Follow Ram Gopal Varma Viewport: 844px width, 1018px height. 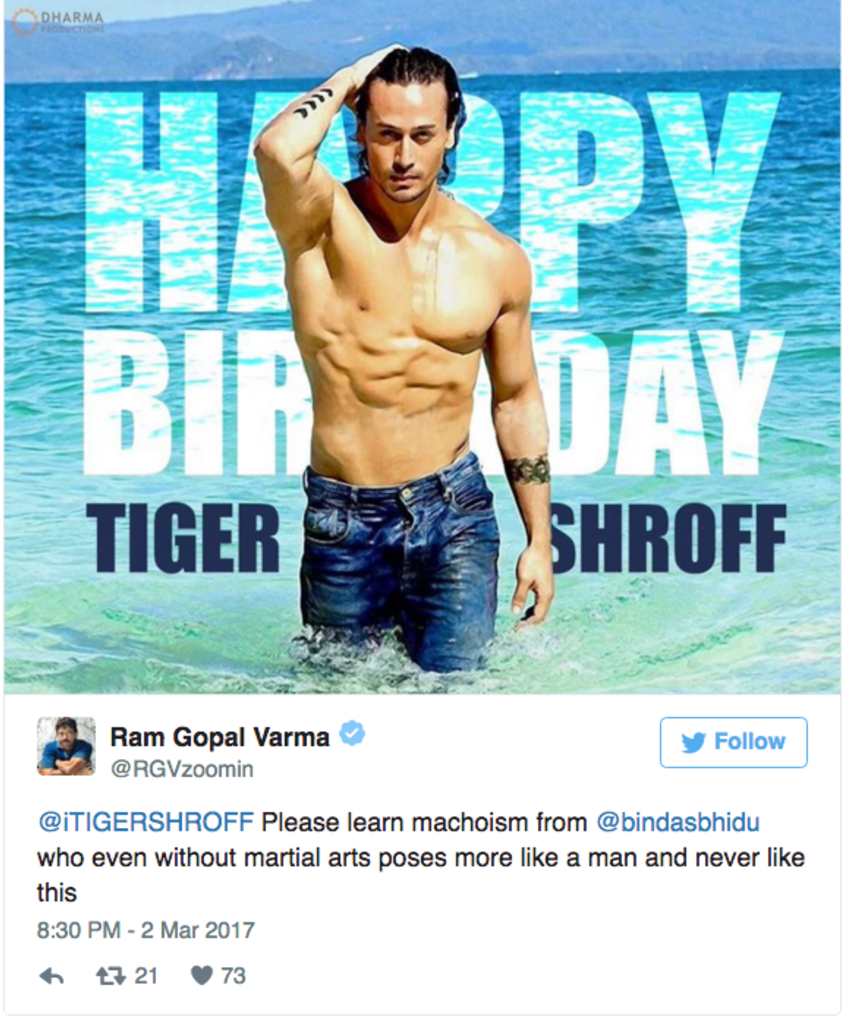pos(734,742)
